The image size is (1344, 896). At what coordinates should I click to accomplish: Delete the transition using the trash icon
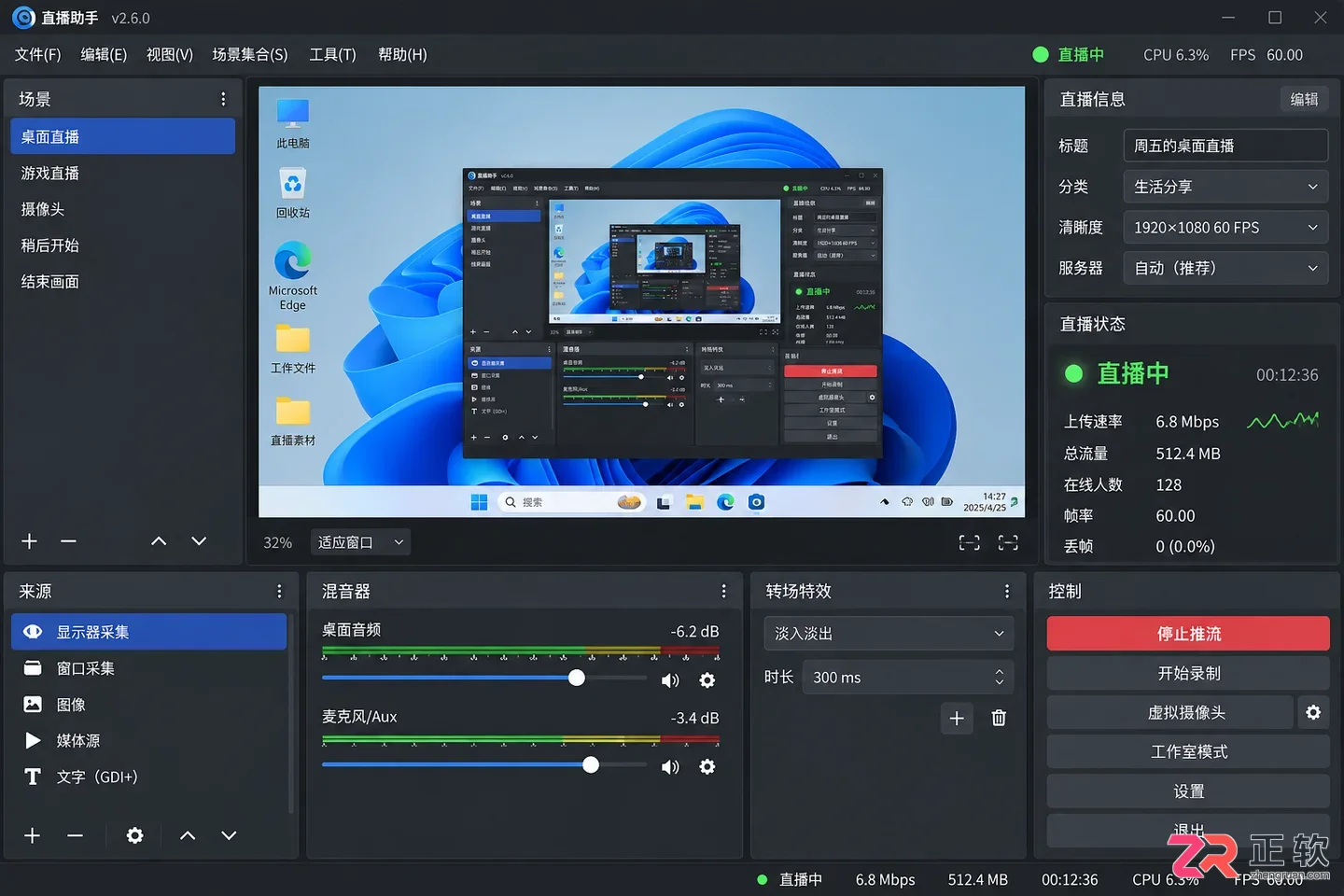[x=999, y=718]
